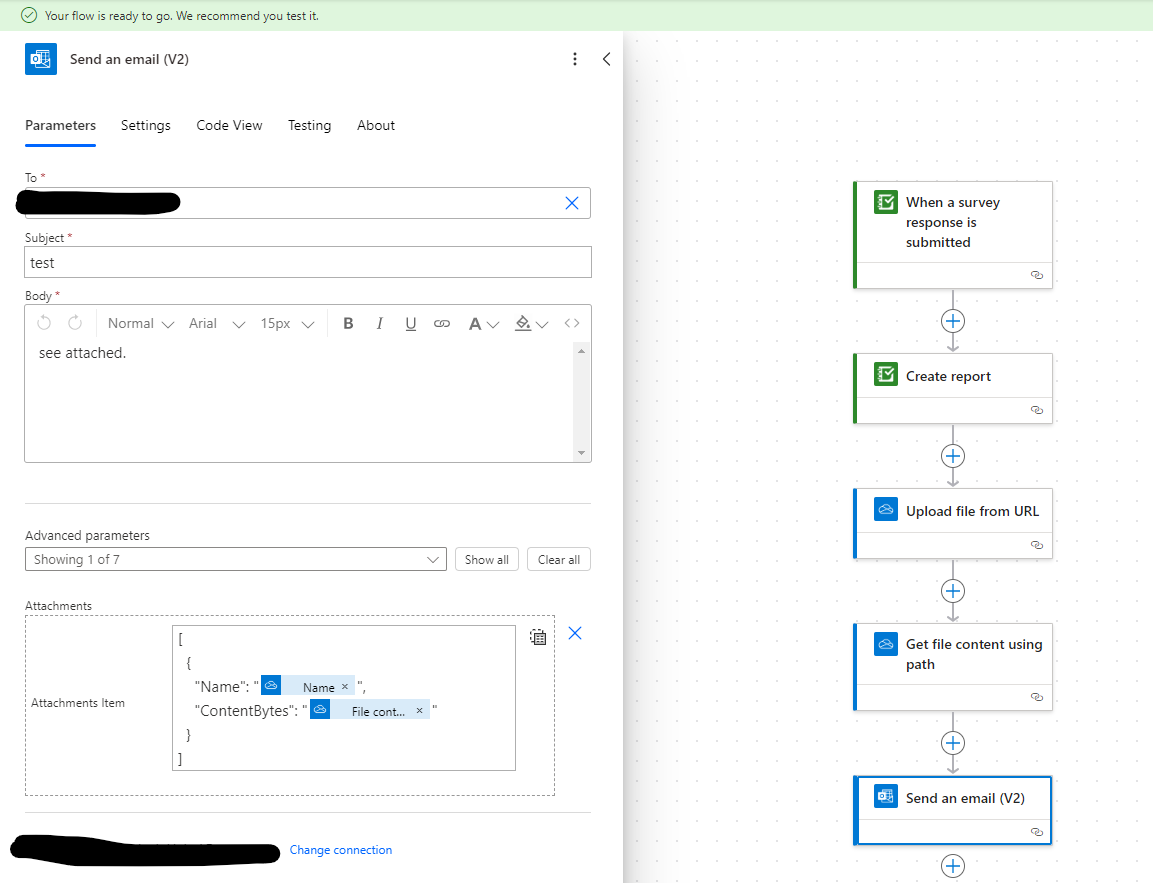Open the Testing tab

pyautogui.click(x=309, y=125)
